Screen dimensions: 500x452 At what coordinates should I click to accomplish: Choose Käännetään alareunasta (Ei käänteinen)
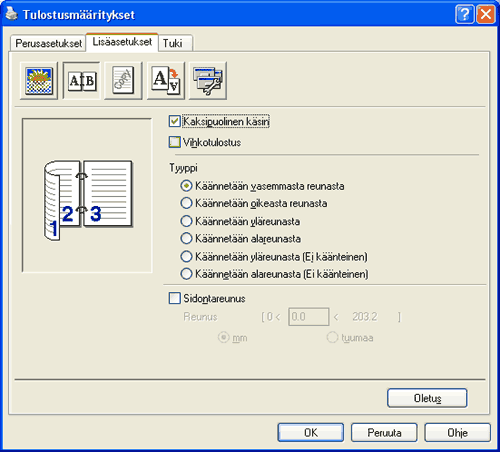click(x=186, y=274)
